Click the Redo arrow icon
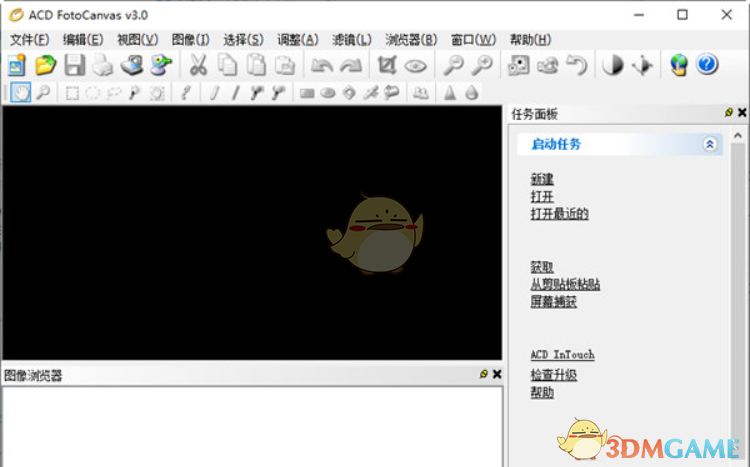Viewport: 750px width, 467px height. coord(351,65)
